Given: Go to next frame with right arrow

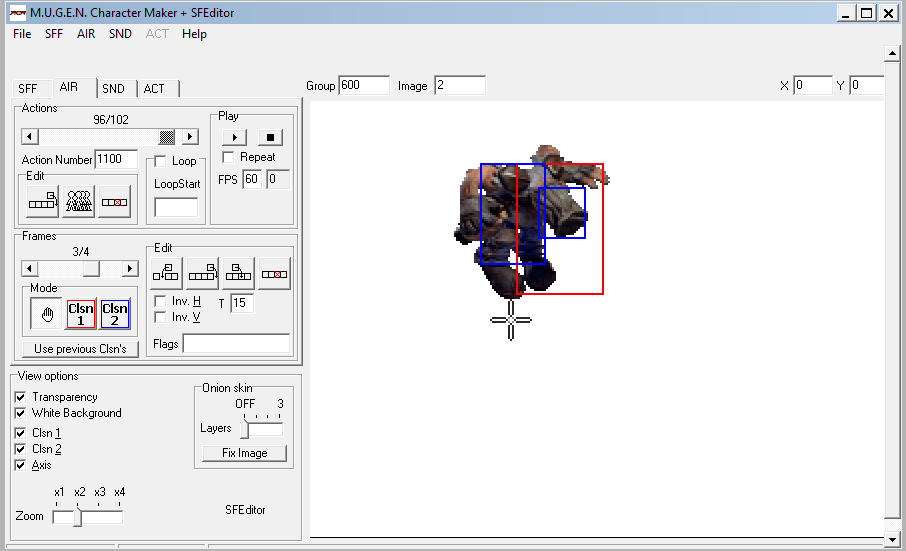Looking at the screenshot, I should click(130, 269).
